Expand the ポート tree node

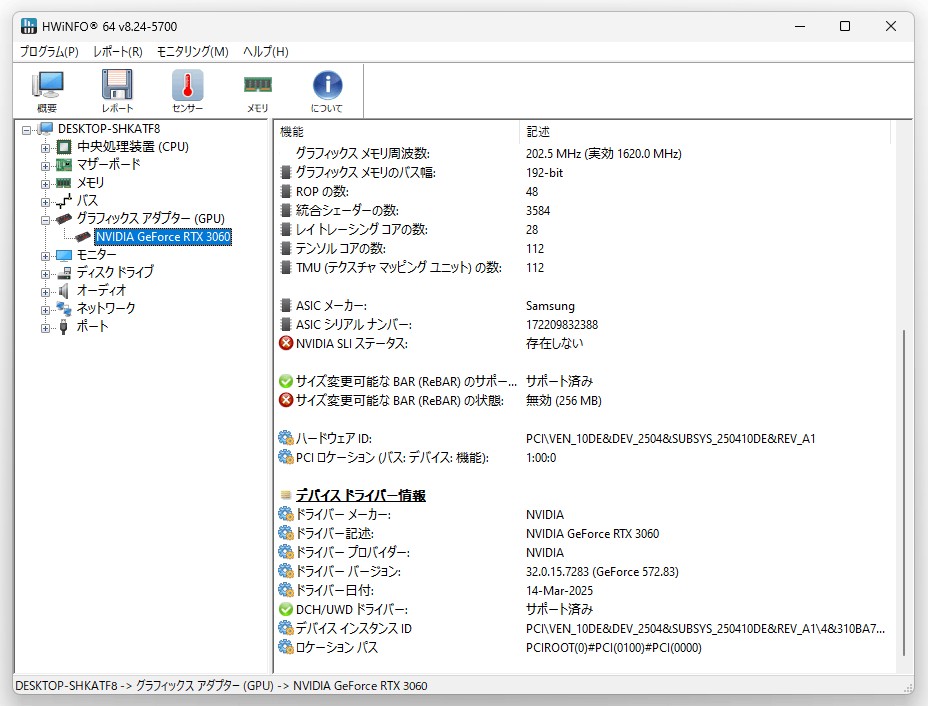pos(45,328)
